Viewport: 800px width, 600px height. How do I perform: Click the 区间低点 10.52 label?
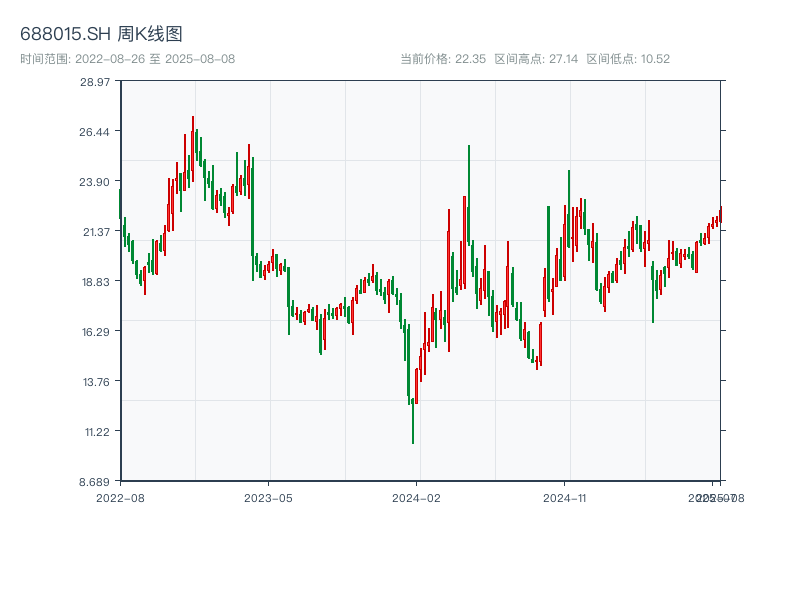coord(628,59)
